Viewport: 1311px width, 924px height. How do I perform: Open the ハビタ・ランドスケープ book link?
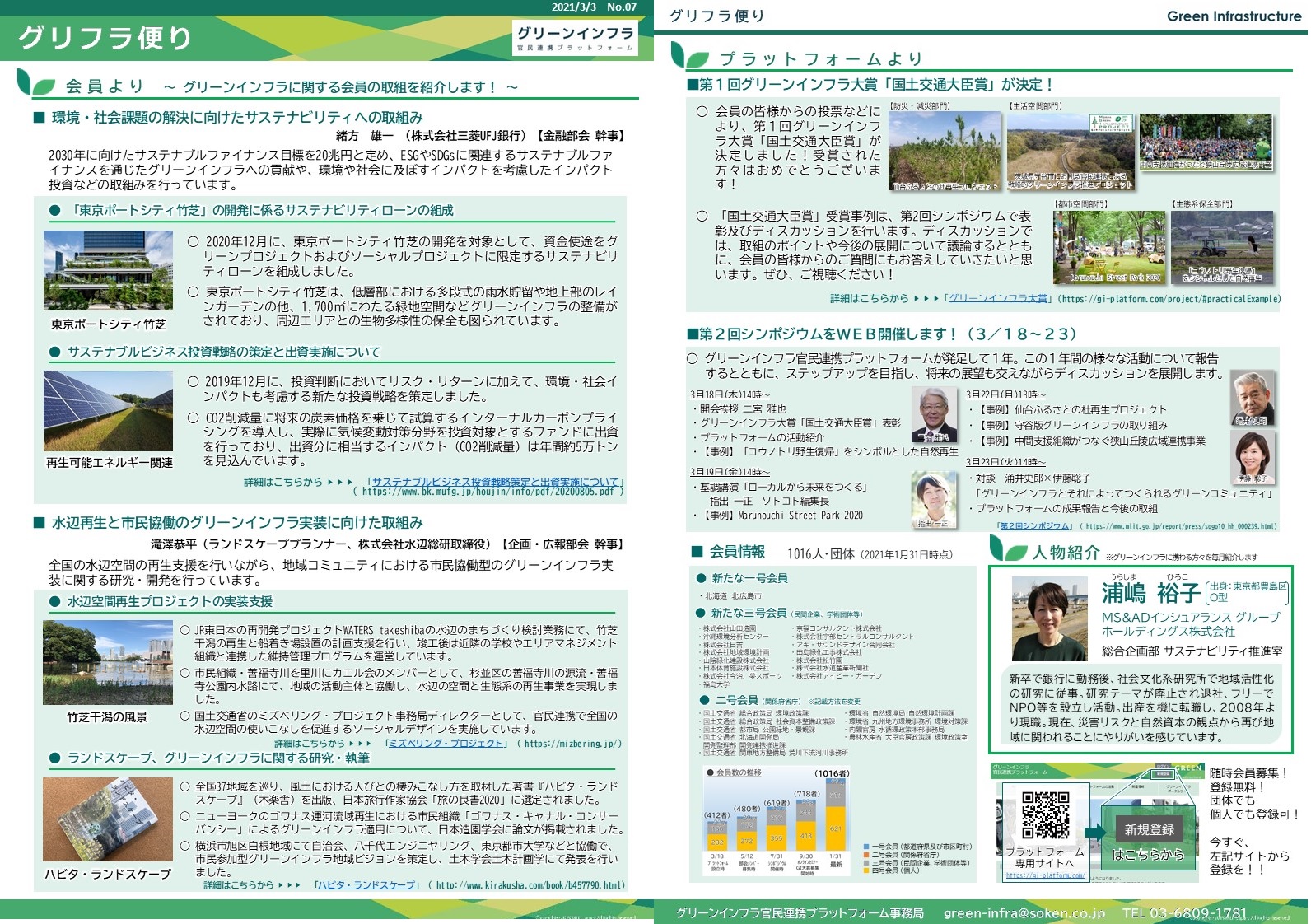pos(367,885)
